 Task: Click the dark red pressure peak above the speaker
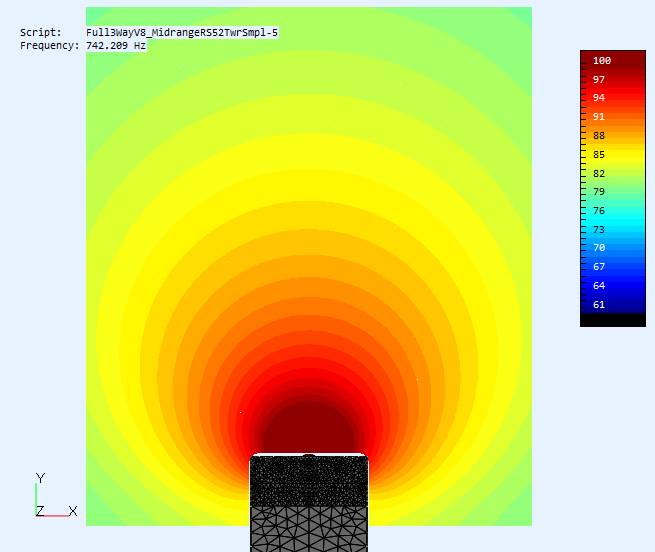pyautogui.click(x=309, y=427)
